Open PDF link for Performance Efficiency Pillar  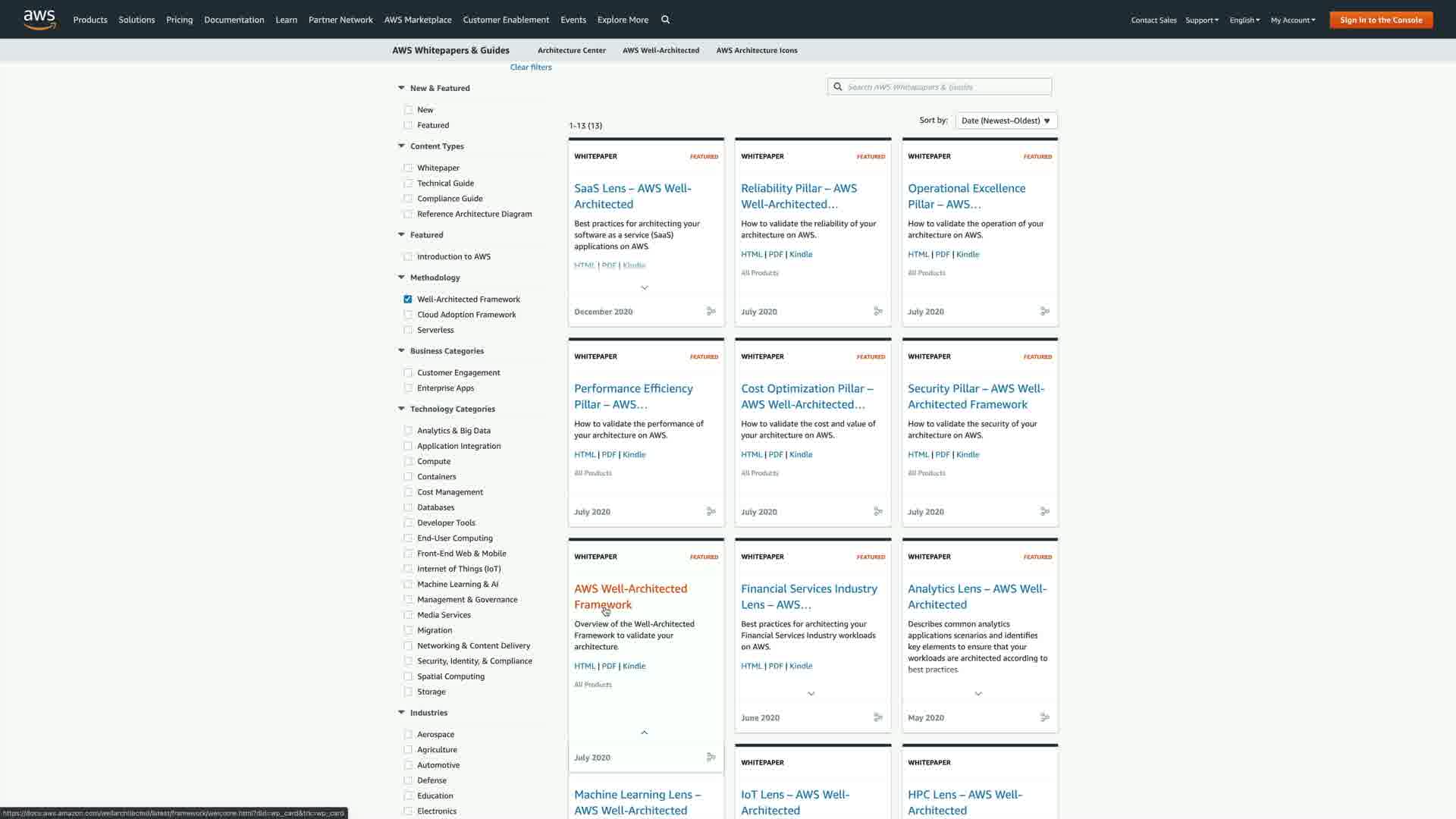608,455
